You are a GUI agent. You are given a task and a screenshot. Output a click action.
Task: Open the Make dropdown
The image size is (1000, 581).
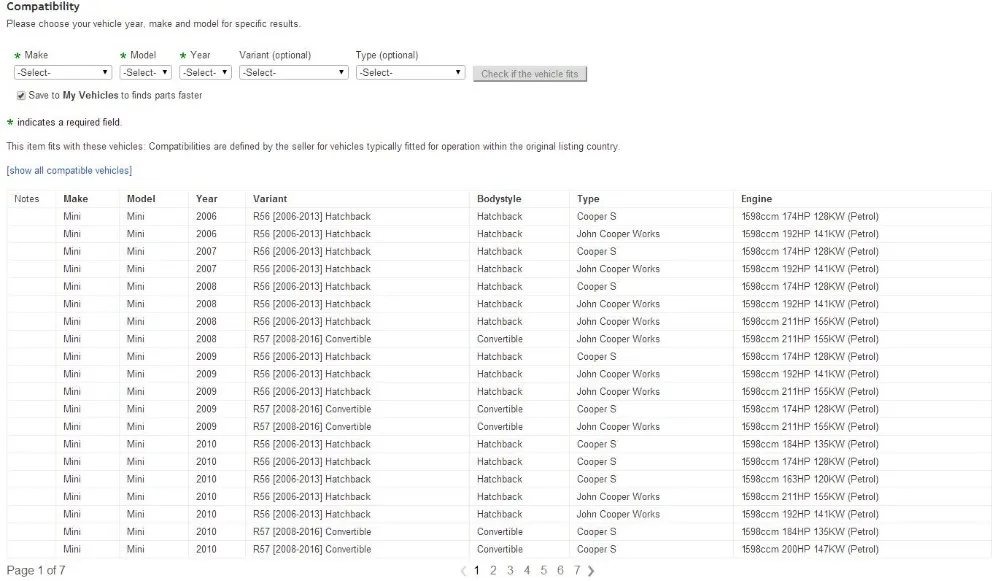pyautogui.click(x=62, y=73)
